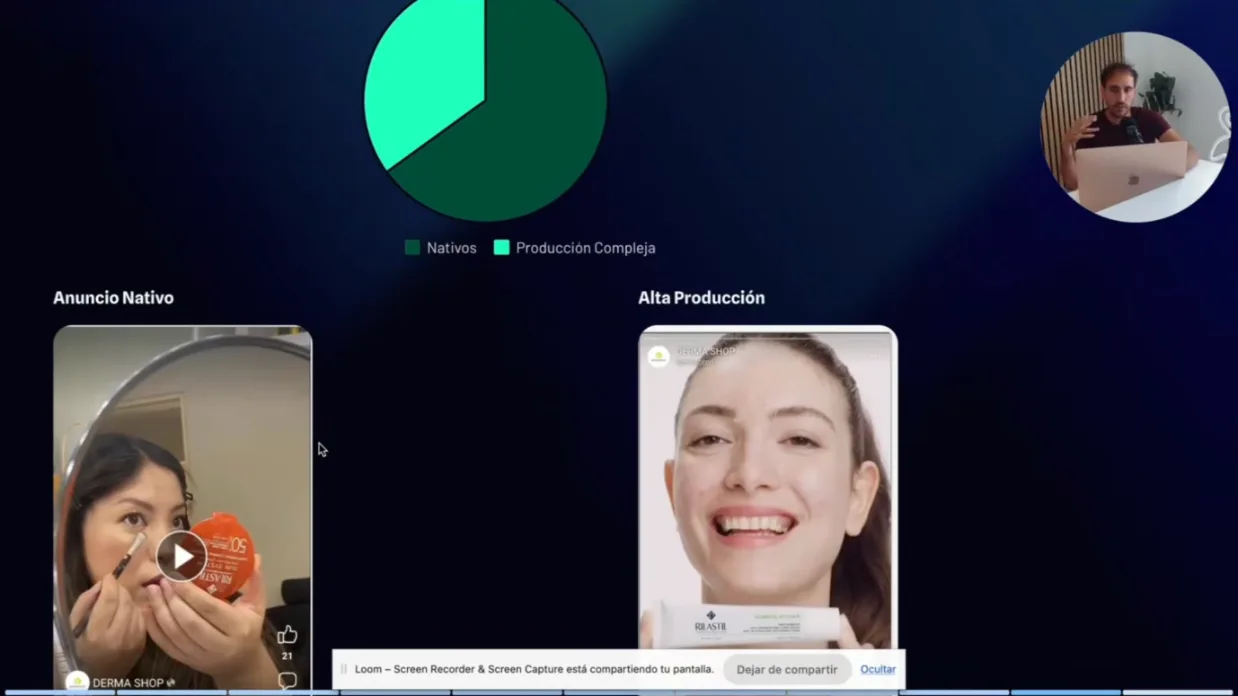Viewport: 1238px width, 696px height.
Task: Grab the Loom sharing bar drag handle
Action: (x=344, y=669)
